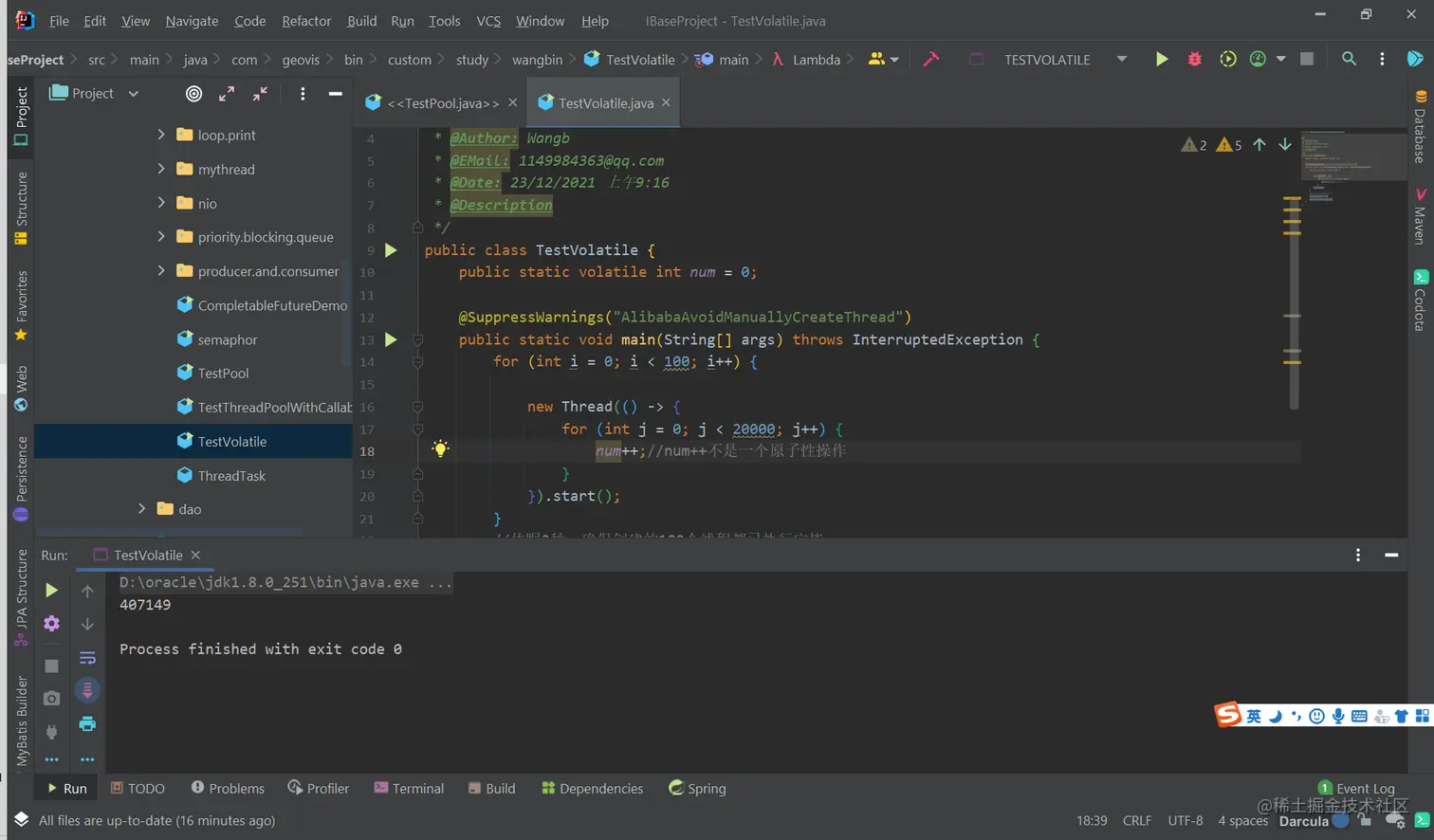This screenshot has height=840, width=1434.
Task: Open the Profiler tool window
Action: pos(319,788)
